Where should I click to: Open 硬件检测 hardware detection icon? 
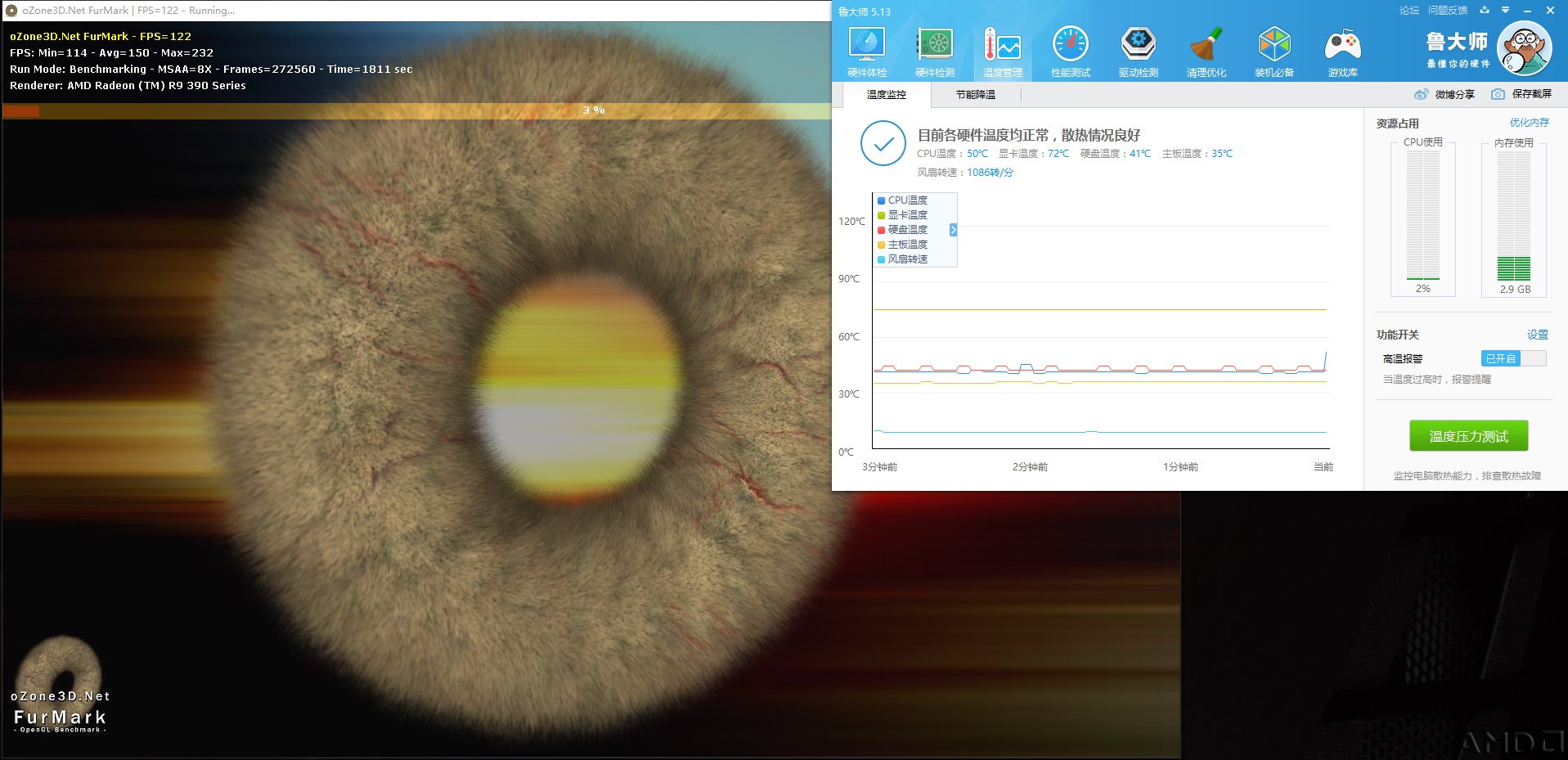[935, 52]
